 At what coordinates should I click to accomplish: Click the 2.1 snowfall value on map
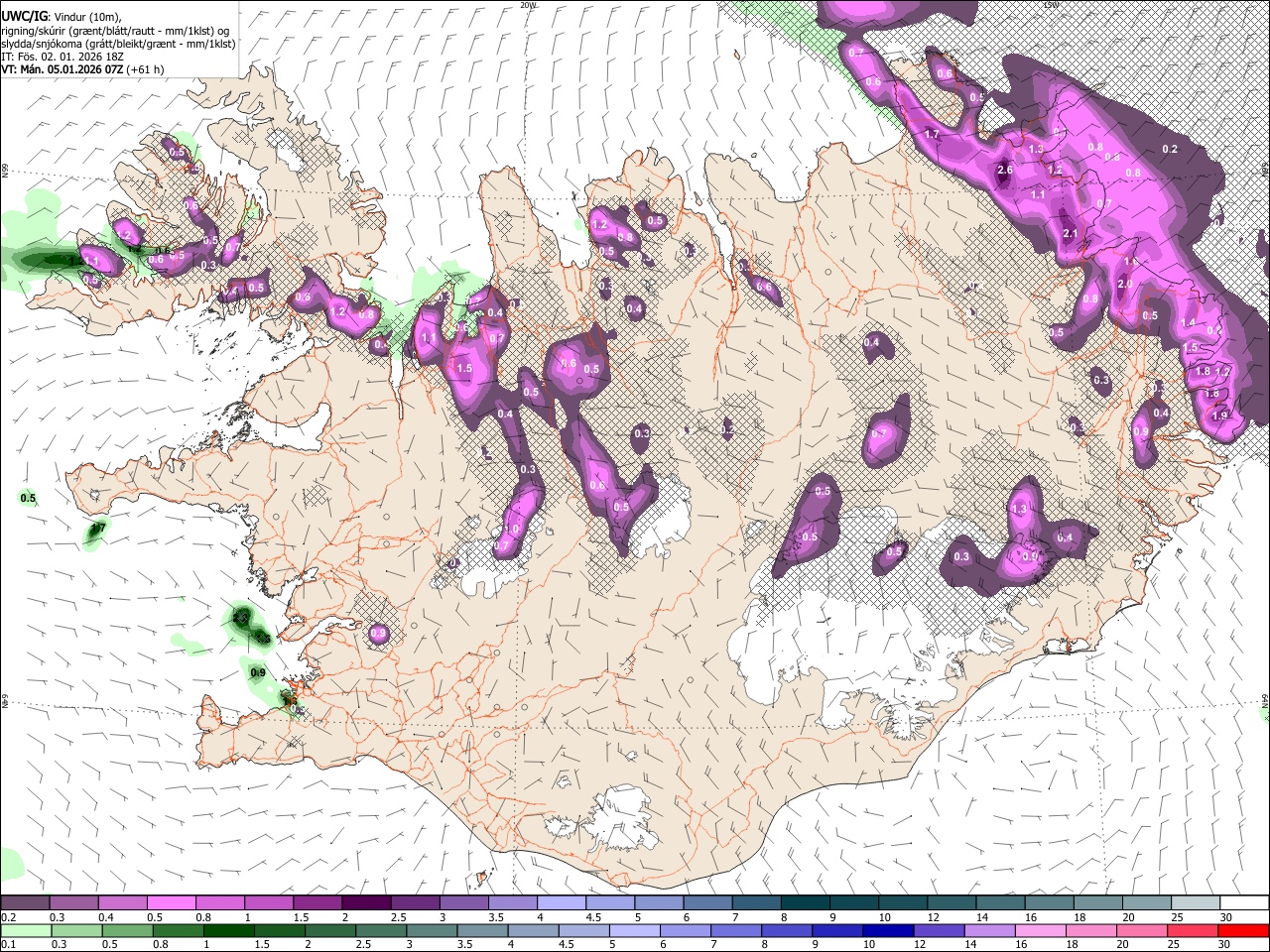point(1070,234)
